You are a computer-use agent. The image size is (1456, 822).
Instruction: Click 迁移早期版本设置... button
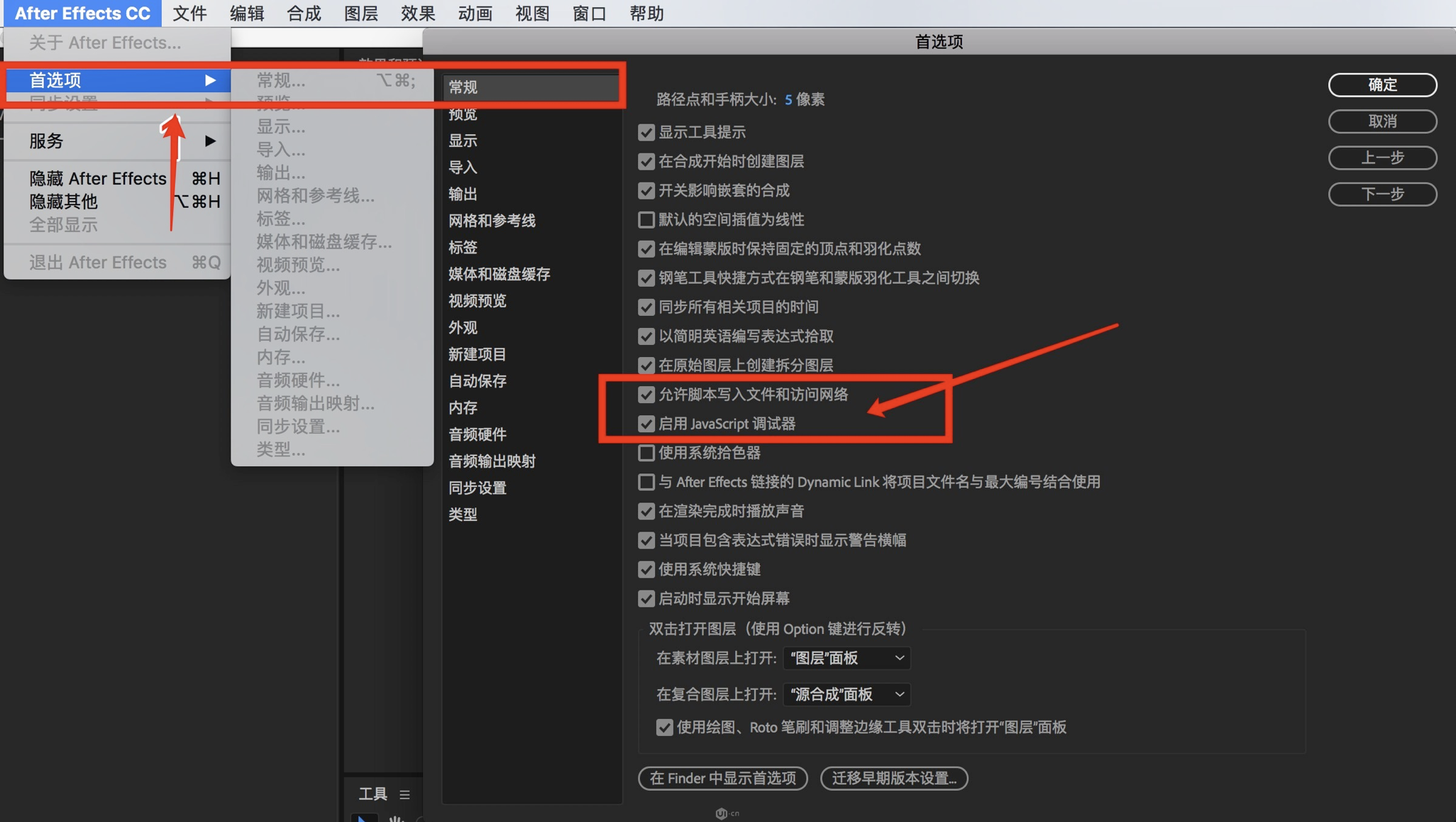tap(893, 778)
